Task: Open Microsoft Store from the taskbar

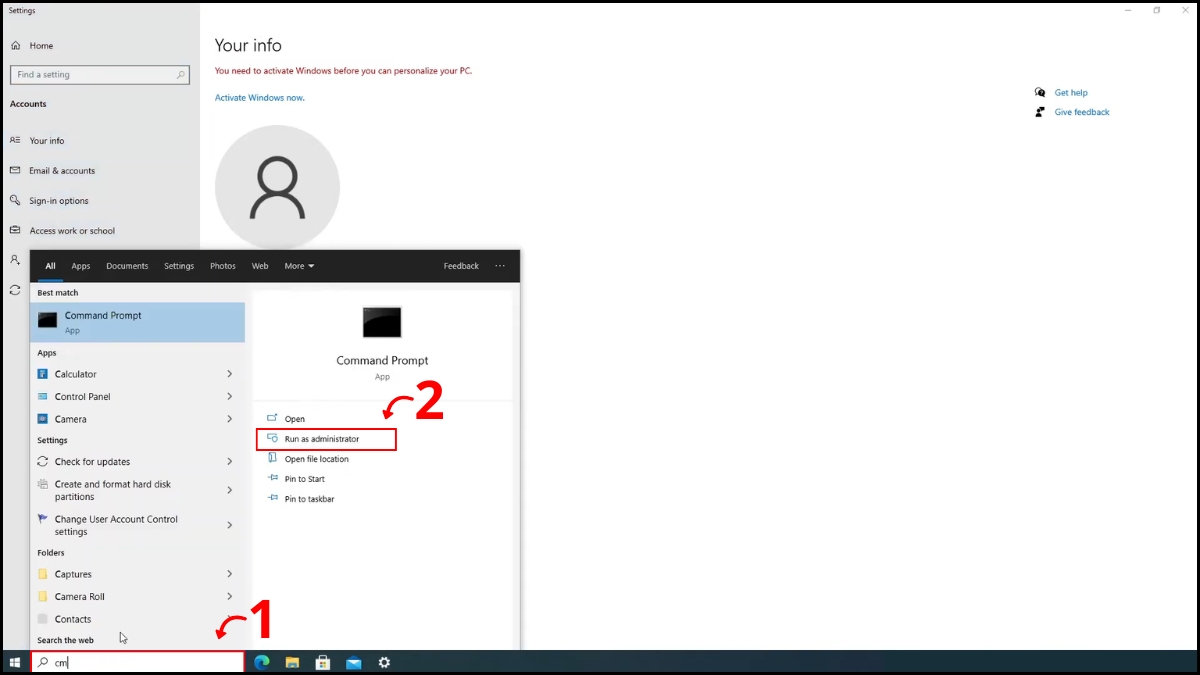Action: coord(322,662)
